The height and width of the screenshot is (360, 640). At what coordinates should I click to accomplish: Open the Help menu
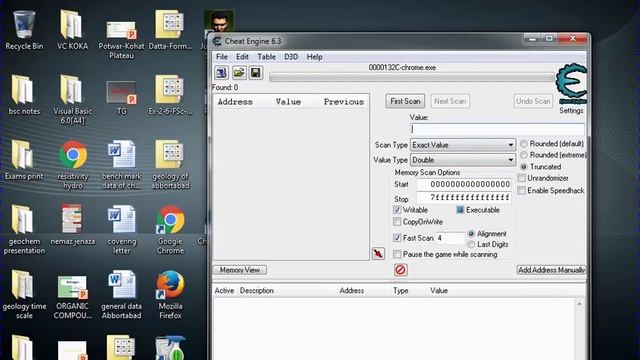[x=315, y=57]
